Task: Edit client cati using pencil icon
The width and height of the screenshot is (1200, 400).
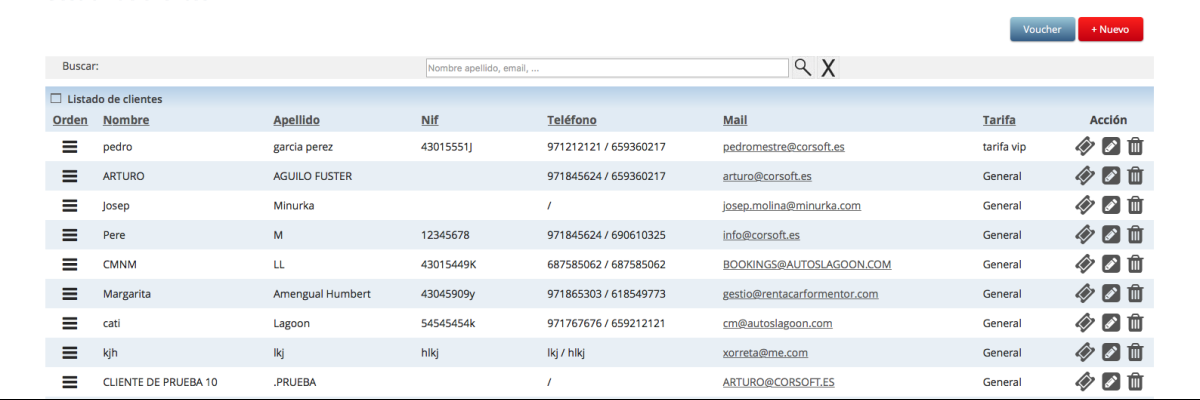Action: pos(1110,323)
